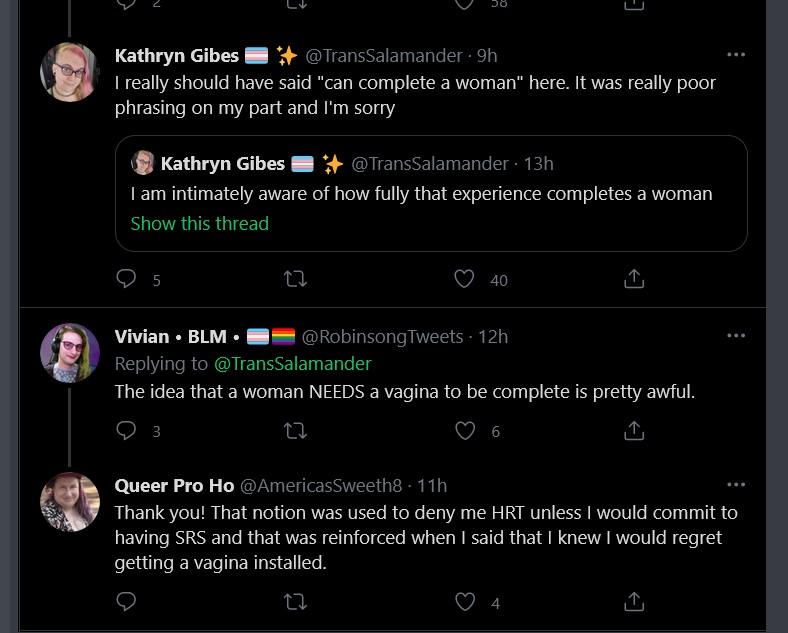788x633 pixels.
Task: Click the 'Show this thread' link
Action: pyautogui.click(x=200, y=224)
